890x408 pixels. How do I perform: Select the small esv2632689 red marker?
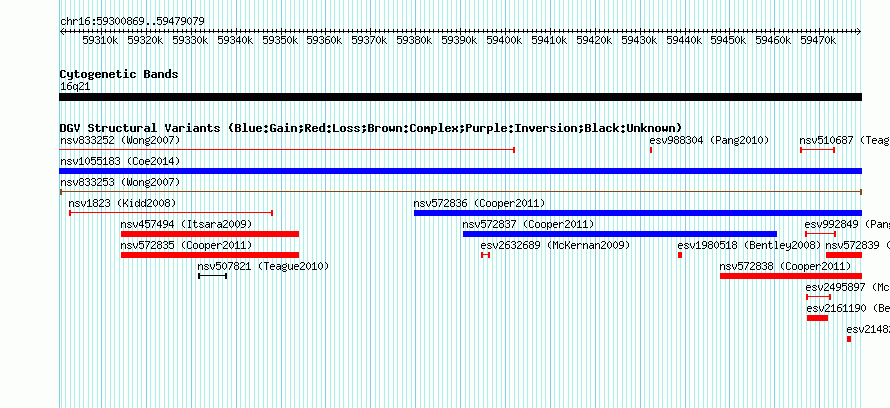coord(485,255)
